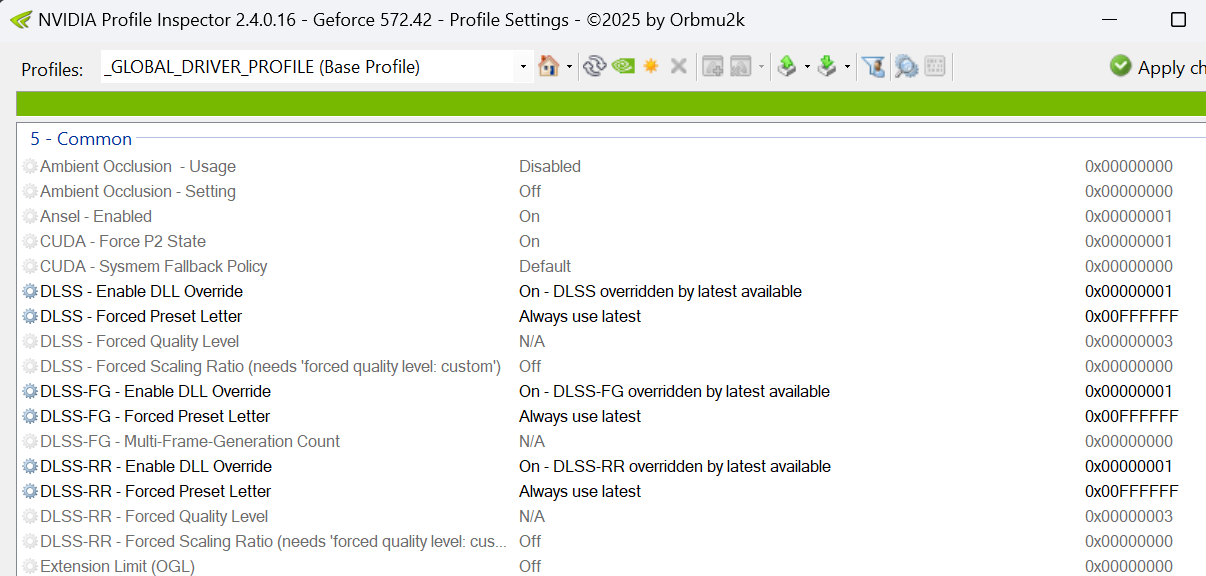The width and height of the screenshot is (1206, 576).
Task: Click the green NVIDIA restore defaults icon
Action: coord(623,66)
